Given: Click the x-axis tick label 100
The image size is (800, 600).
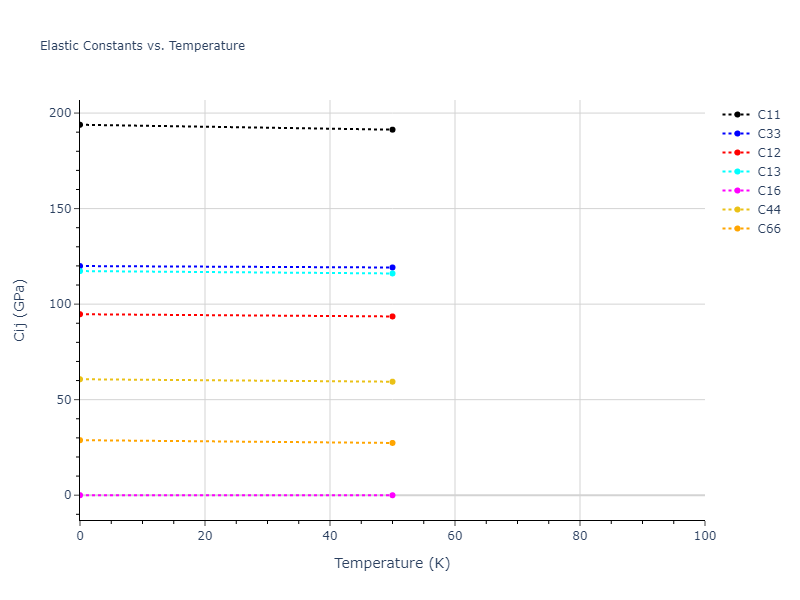Looking at the screenshot, I should (704, 537).
